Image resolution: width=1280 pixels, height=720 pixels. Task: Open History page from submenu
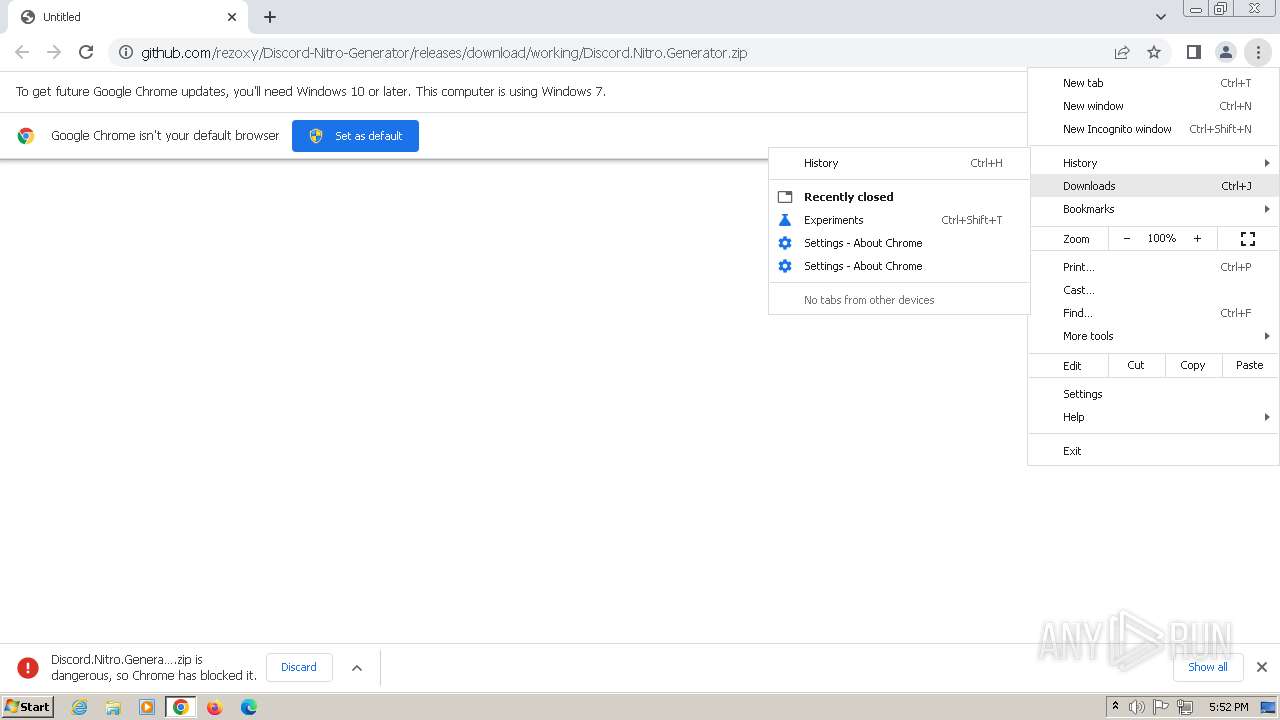coord(899,163)
